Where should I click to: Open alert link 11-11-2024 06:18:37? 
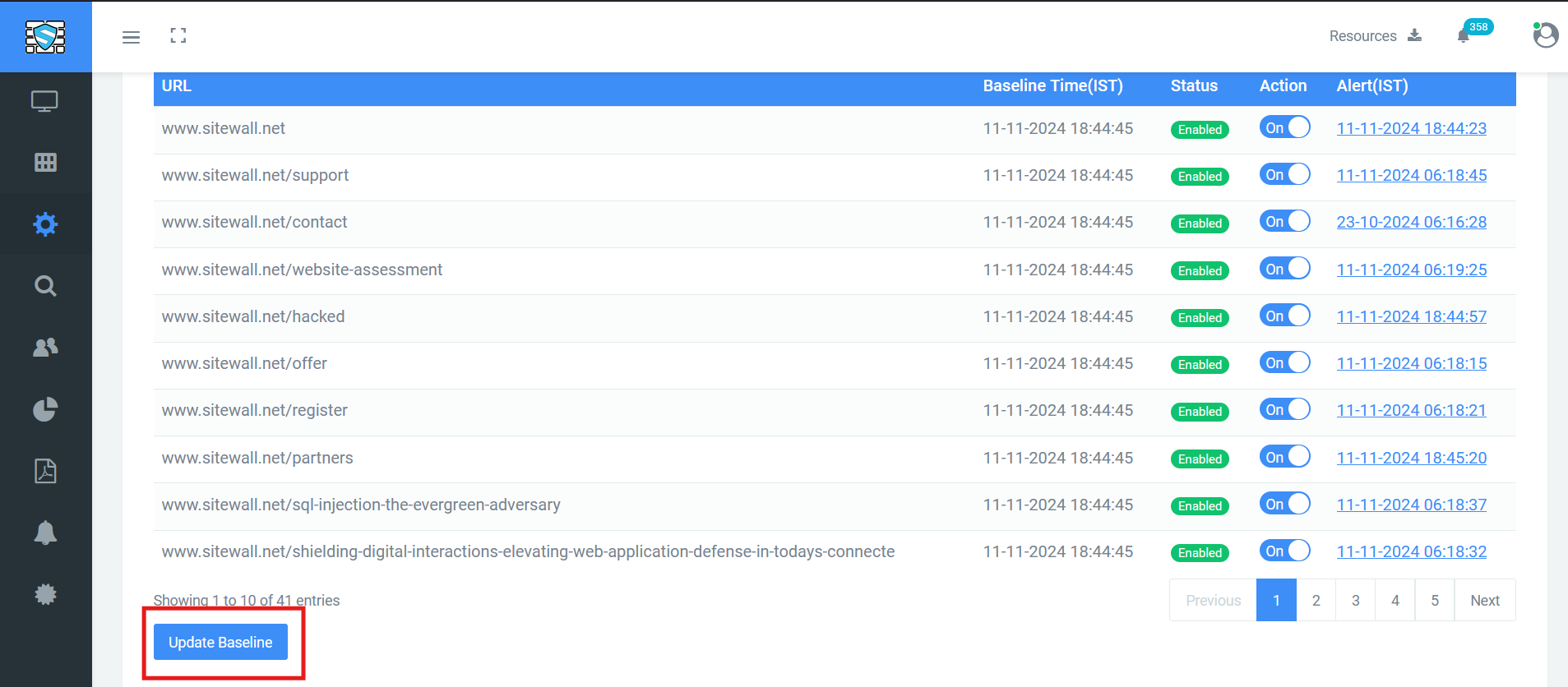pyautogui.click(x=1411, y=505)
